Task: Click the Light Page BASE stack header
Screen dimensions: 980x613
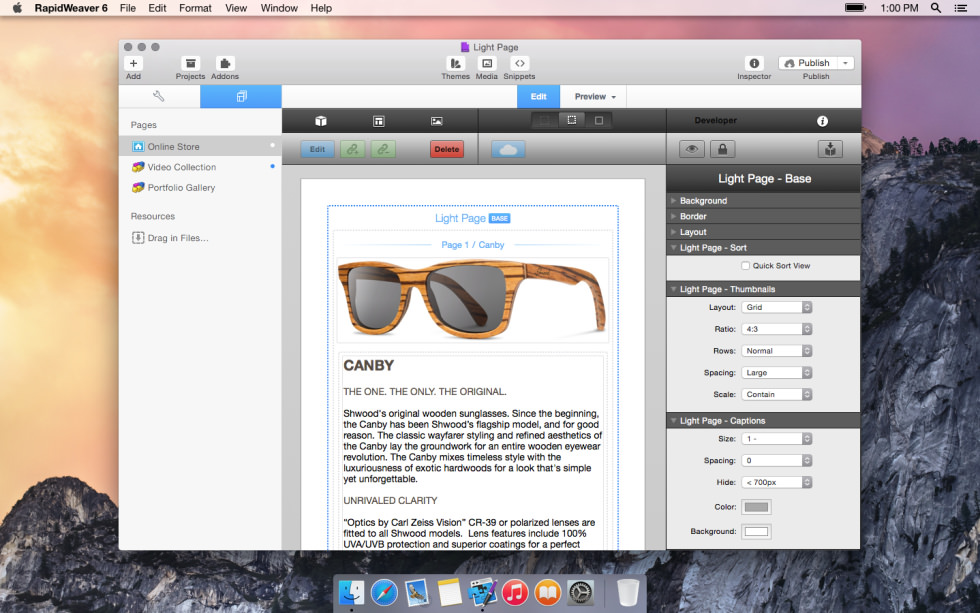Action: click(472, 218)
